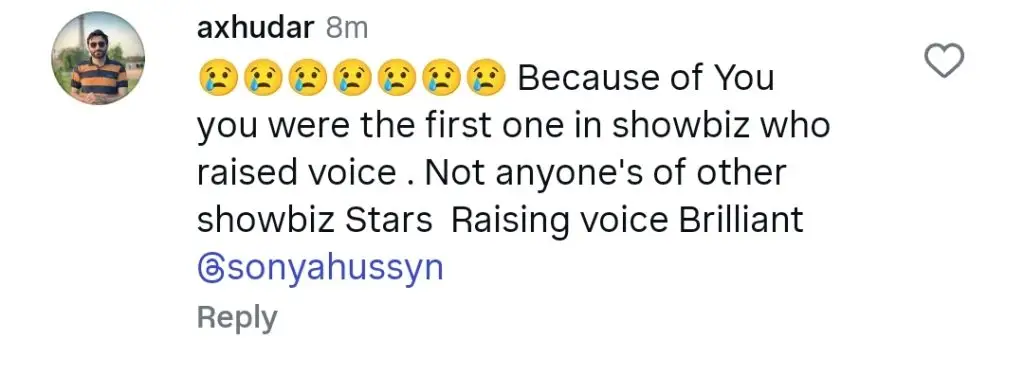1024x375 pixels.
Task: Click the last crying emoji before Because
Action: [x=487, y=78]
